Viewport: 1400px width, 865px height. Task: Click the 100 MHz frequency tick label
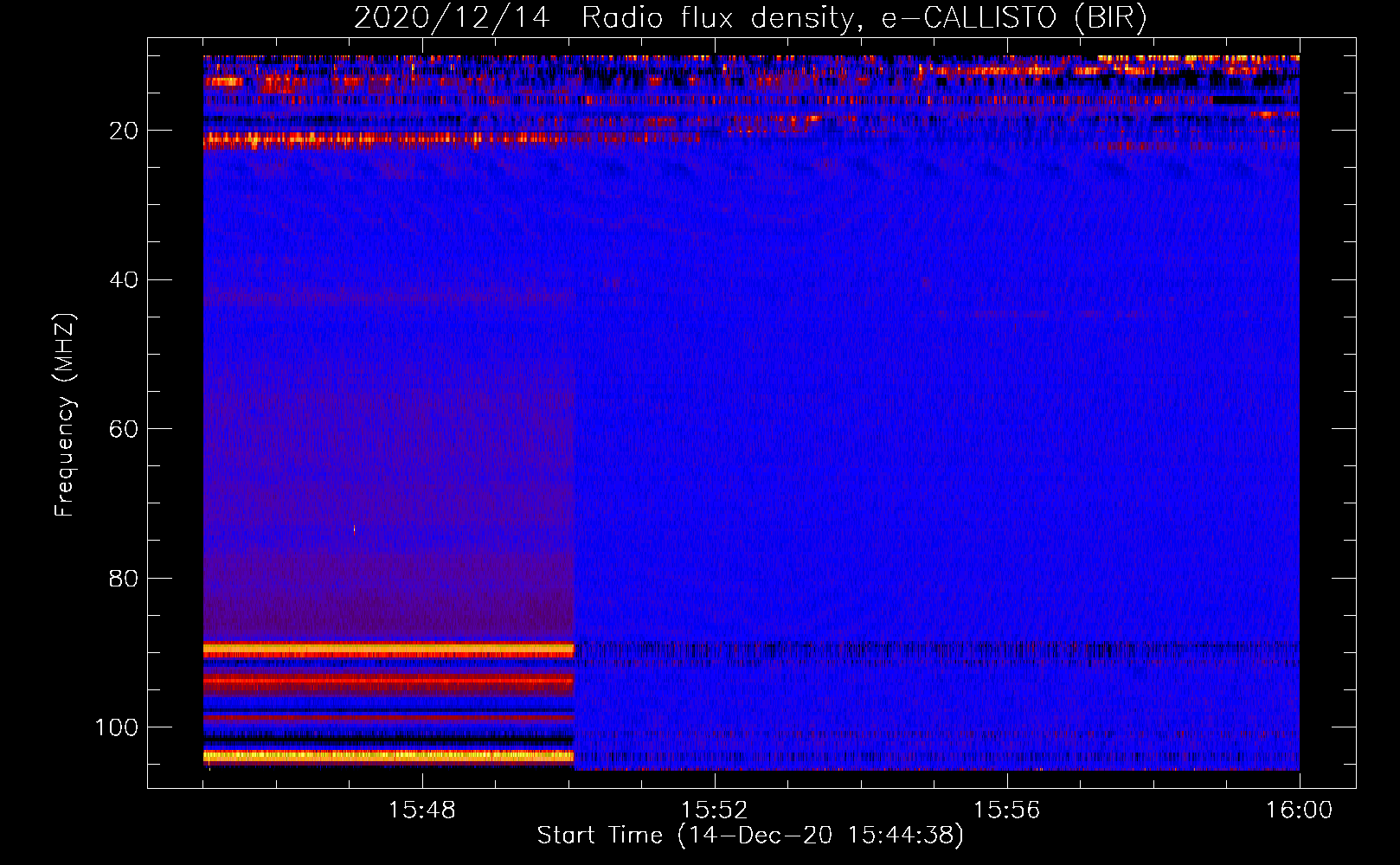117,727
